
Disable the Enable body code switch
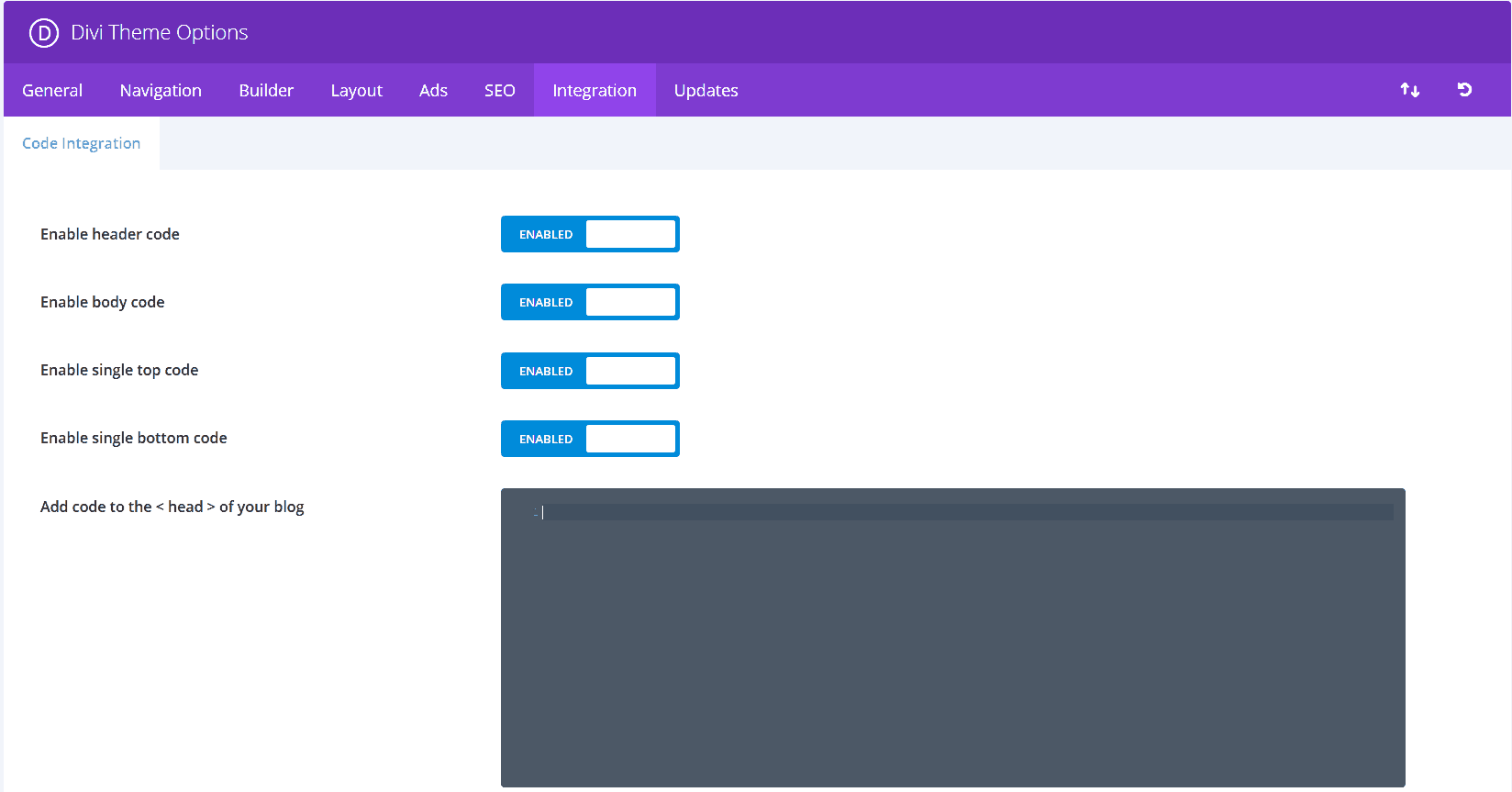[590, 302]
